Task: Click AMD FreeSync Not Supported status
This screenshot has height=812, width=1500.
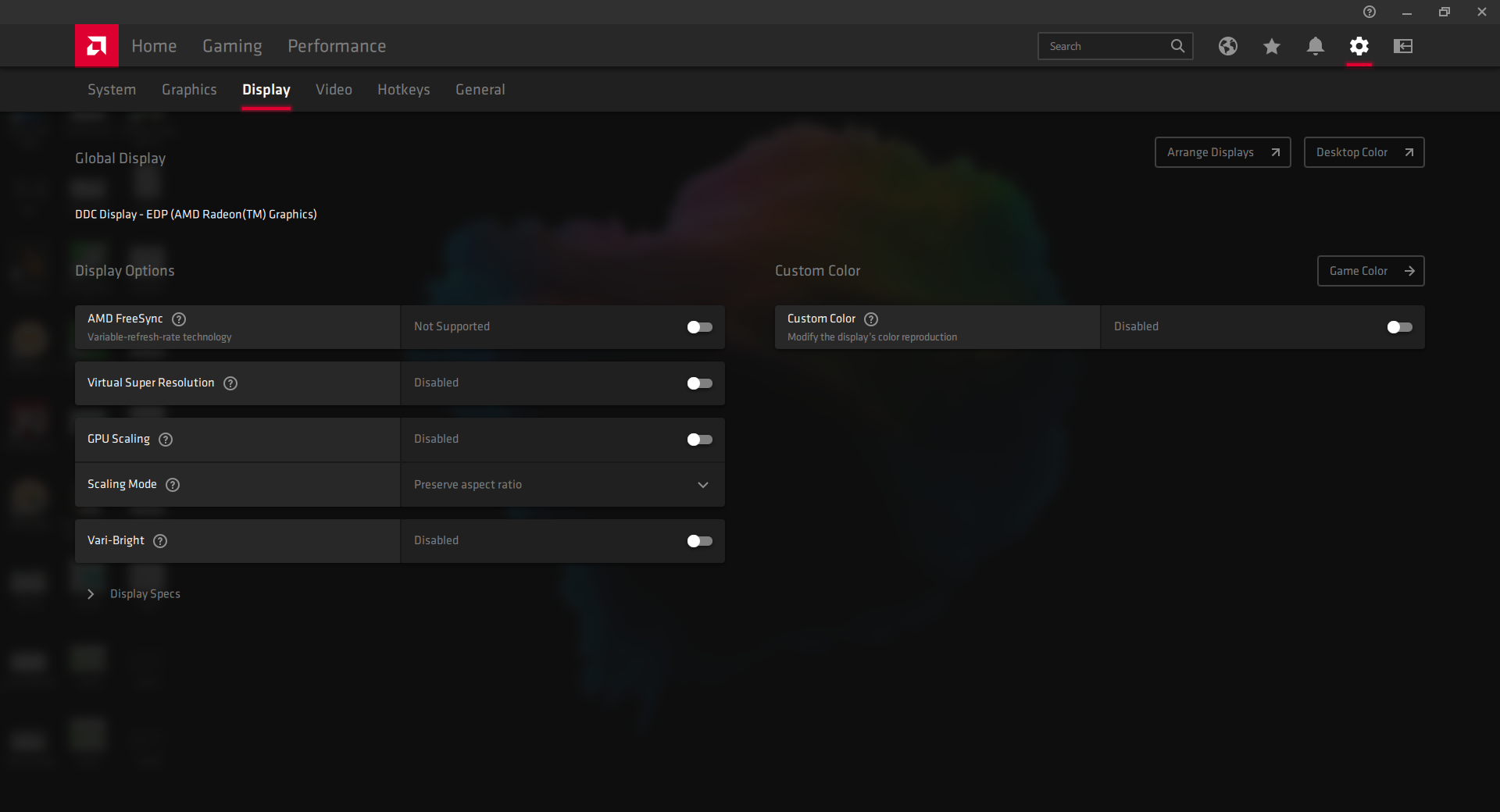Action: (x=452, y=326)
